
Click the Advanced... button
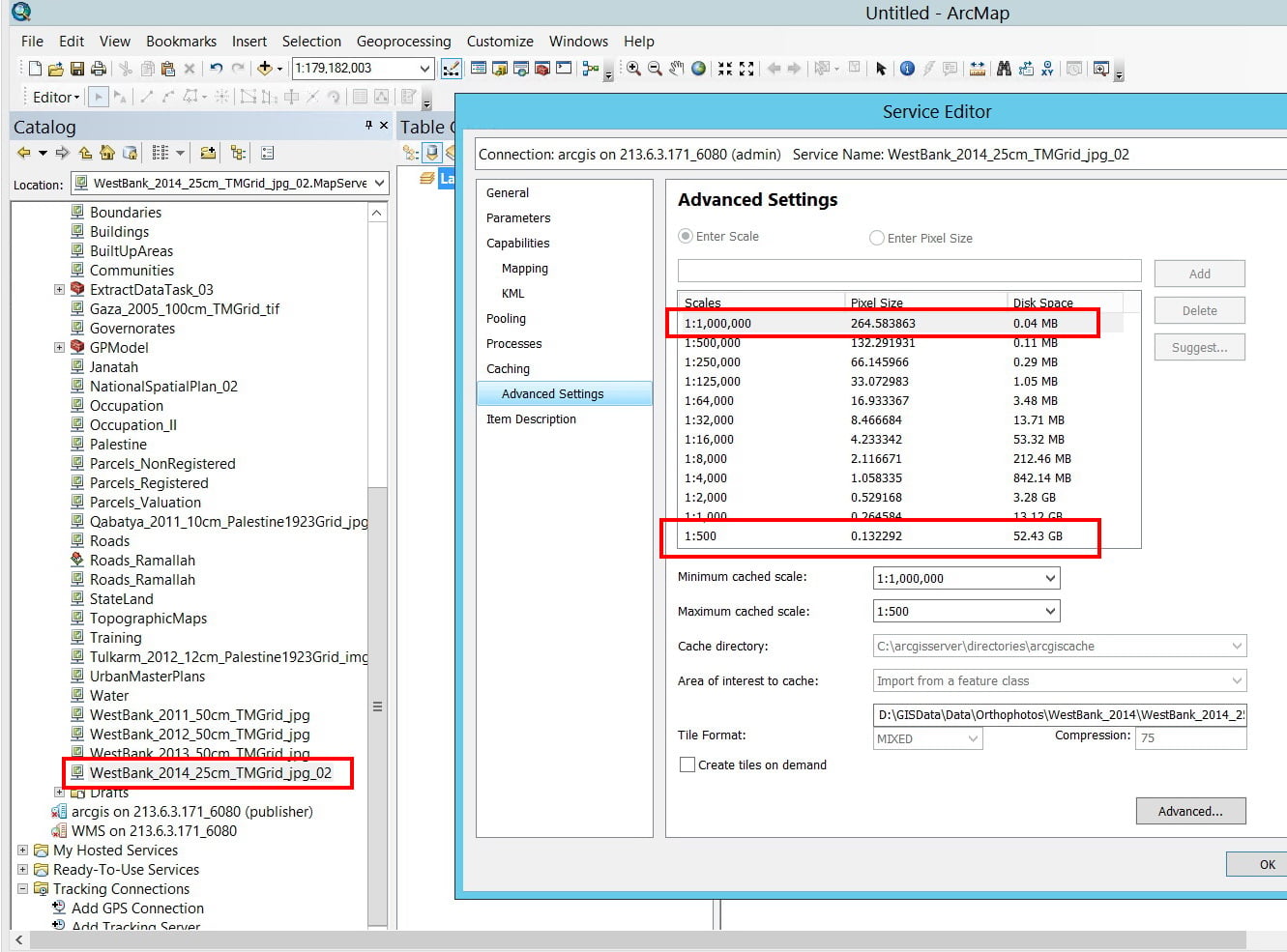(x=1190, y=811)
